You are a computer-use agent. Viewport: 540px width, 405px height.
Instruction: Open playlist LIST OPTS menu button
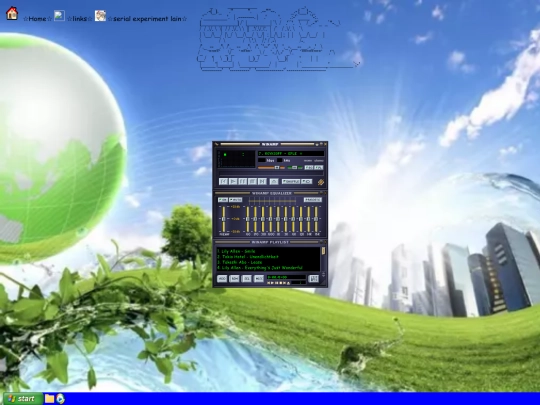click(314, 279)
